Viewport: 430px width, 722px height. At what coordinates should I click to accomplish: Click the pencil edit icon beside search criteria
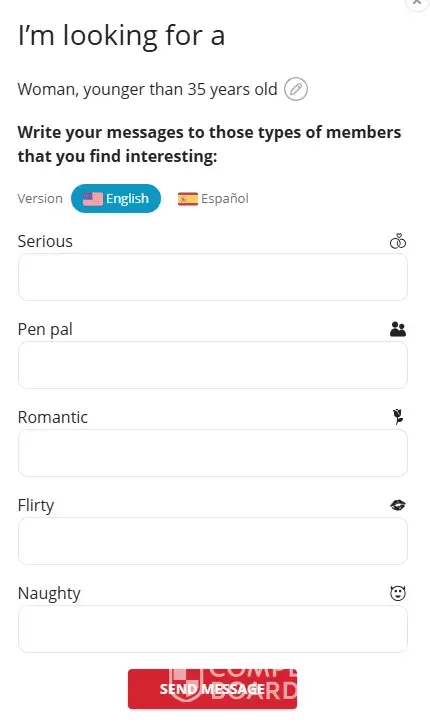pyautogui.click(x=296, y=89)
